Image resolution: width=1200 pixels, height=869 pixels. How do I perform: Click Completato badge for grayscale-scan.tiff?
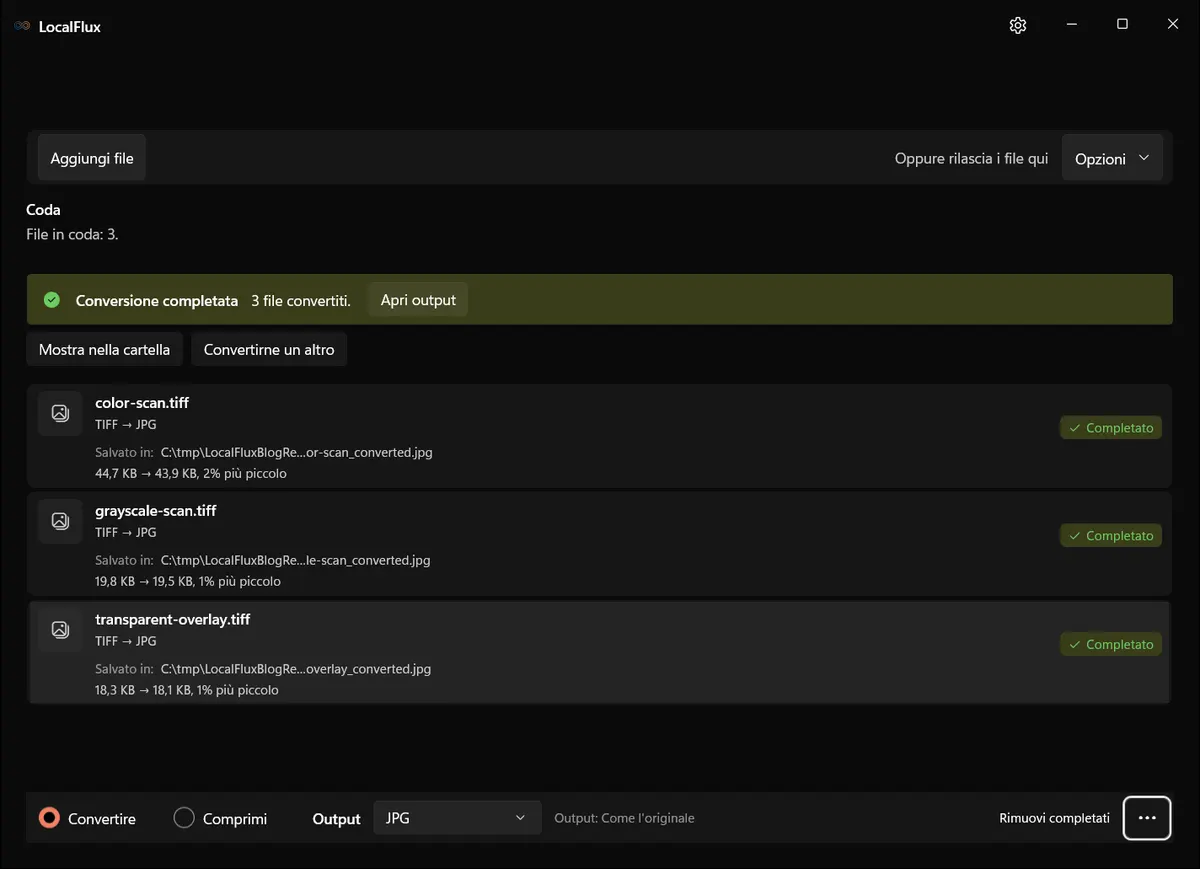coord(1111,536)
